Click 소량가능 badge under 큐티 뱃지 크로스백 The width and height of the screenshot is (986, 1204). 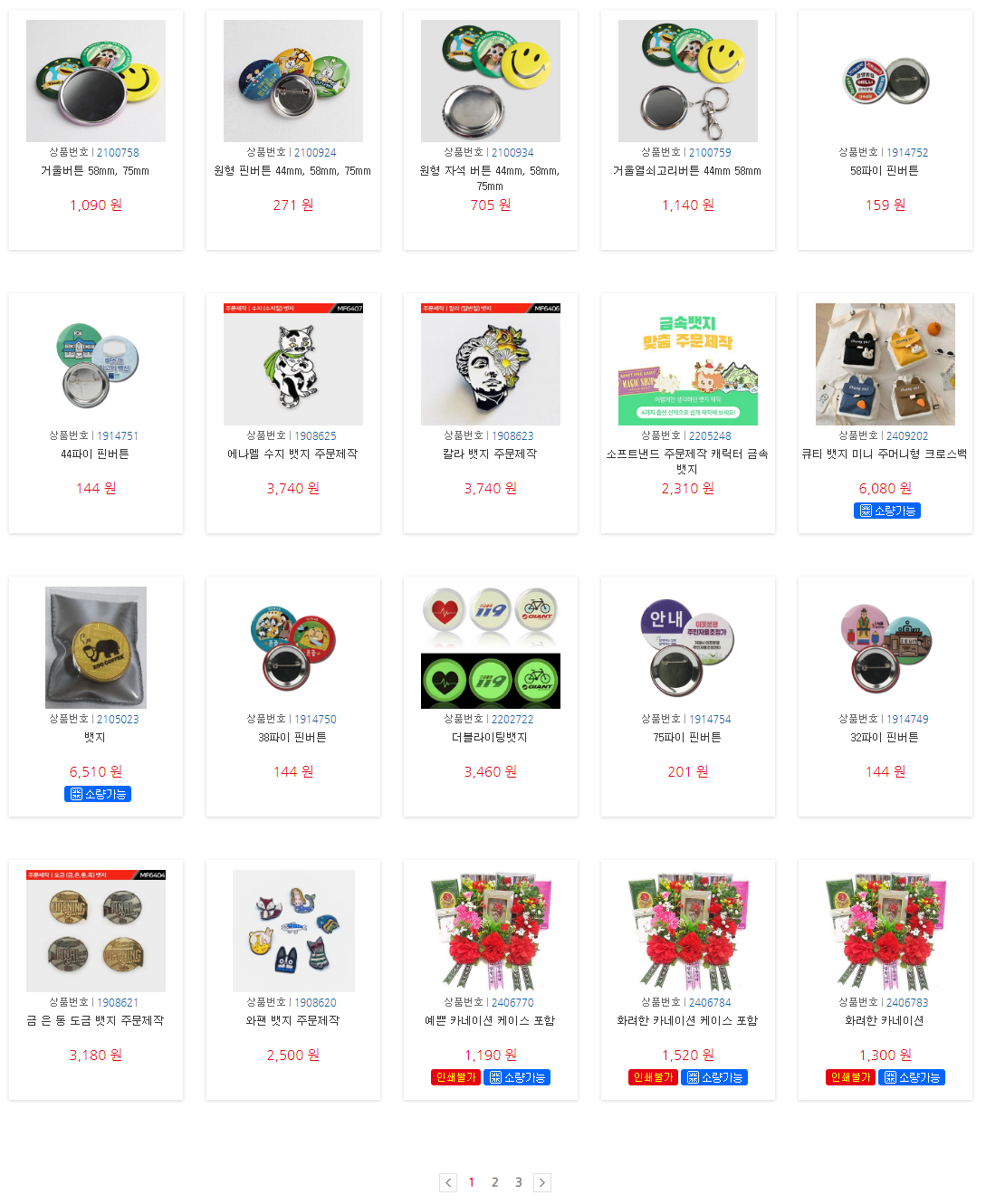[886, 511]
